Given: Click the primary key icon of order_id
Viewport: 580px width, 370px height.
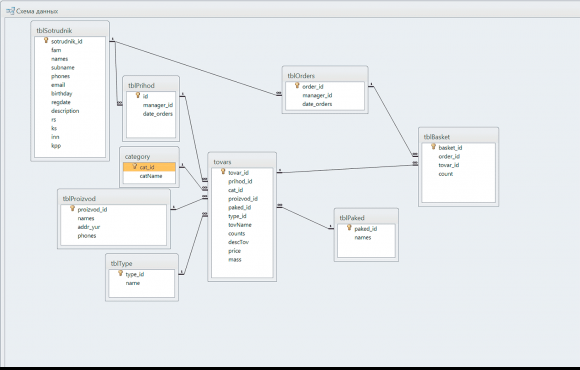Looking at the screenshot, I should tap(297, 85).
